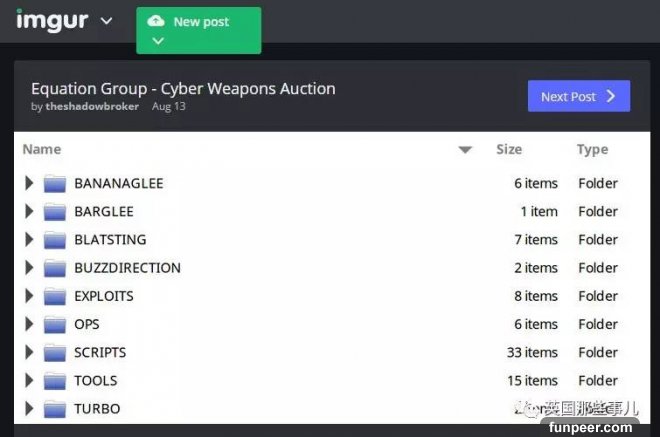Click the post title Equation Group text
This screenshot has height=437, width=660.
point(183,88)
